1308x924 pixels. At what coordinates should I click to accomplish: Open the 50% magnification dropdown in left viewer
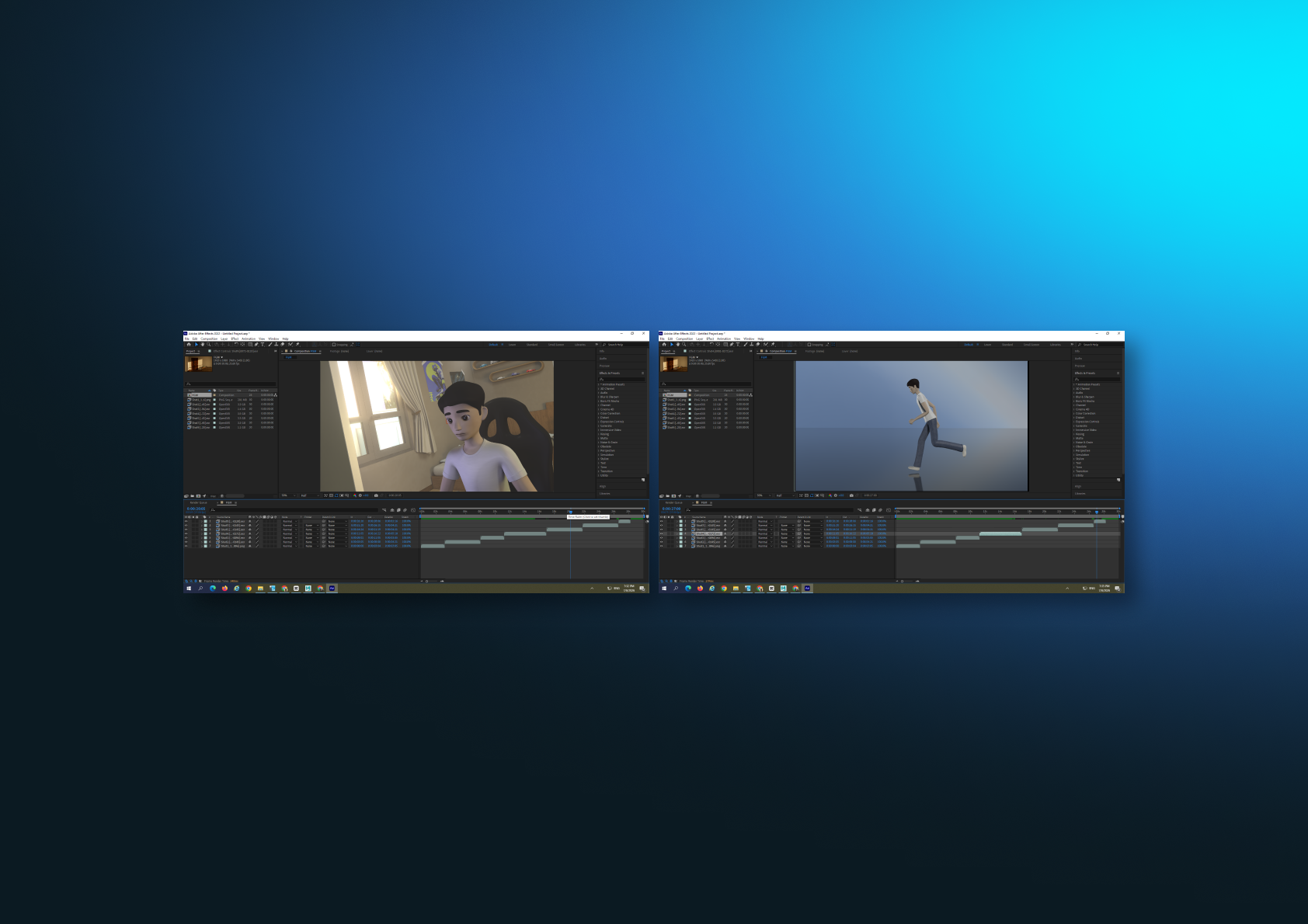pyautogui.click(x=288, y=495)
